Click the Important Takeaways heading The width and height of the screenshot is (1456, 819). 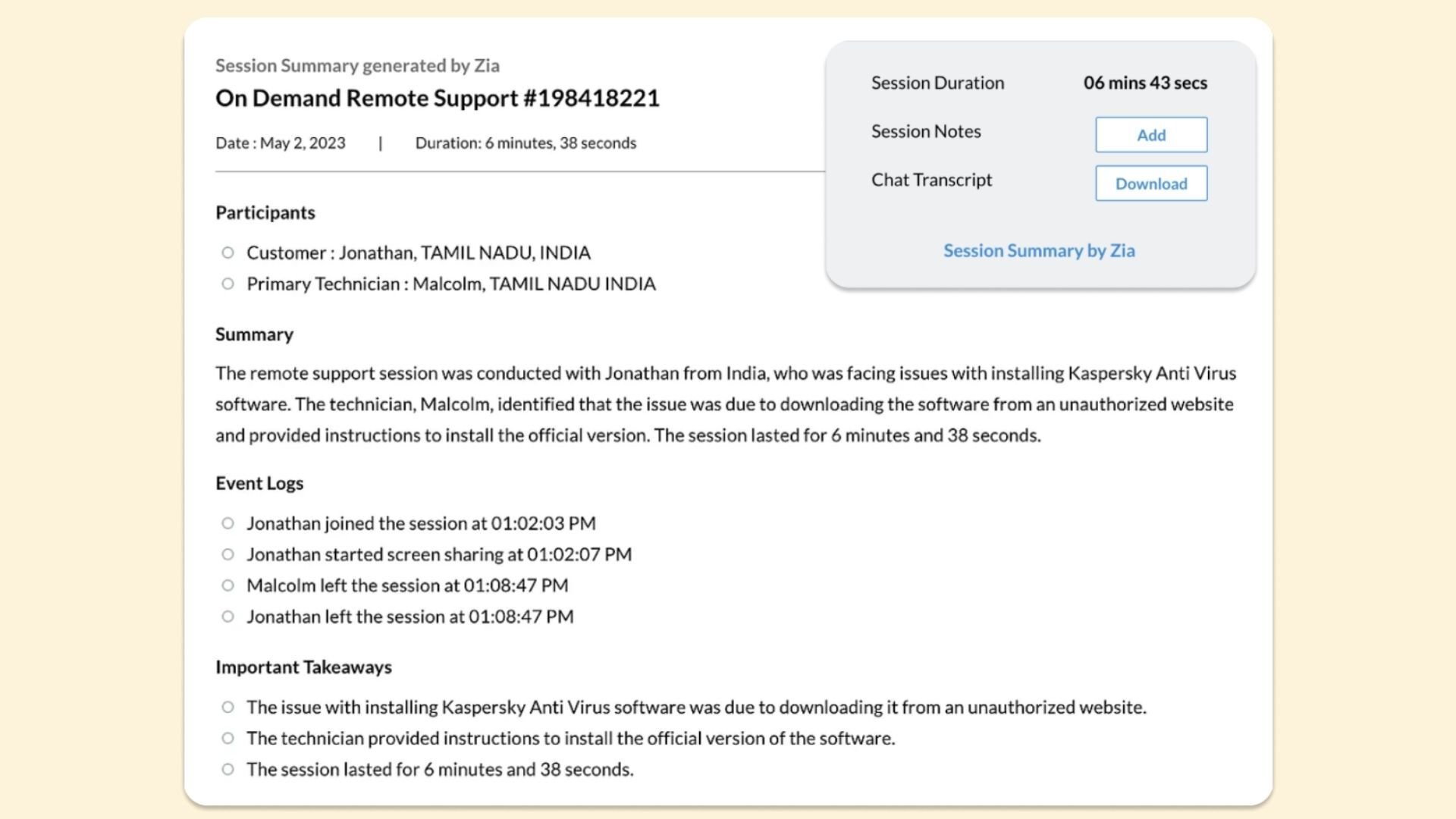303,667
